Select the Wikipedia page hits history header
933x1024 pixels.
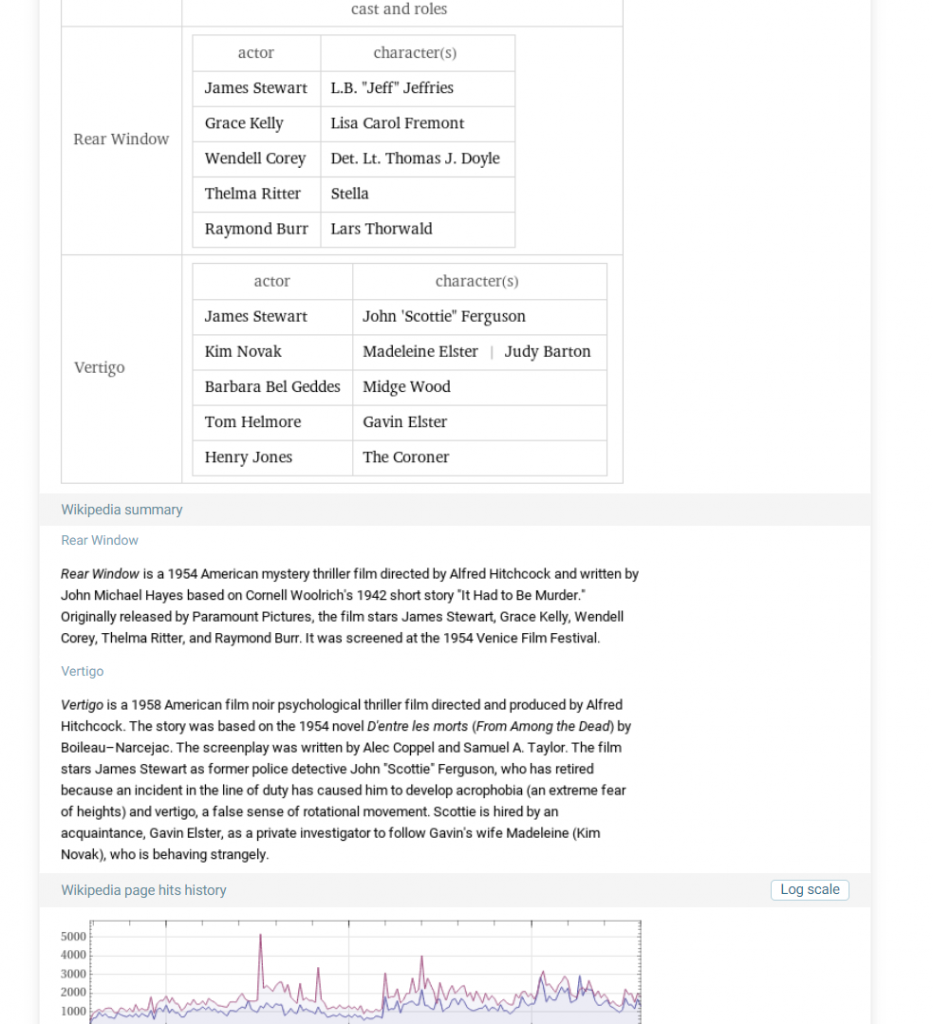click(x=144, y=890)
